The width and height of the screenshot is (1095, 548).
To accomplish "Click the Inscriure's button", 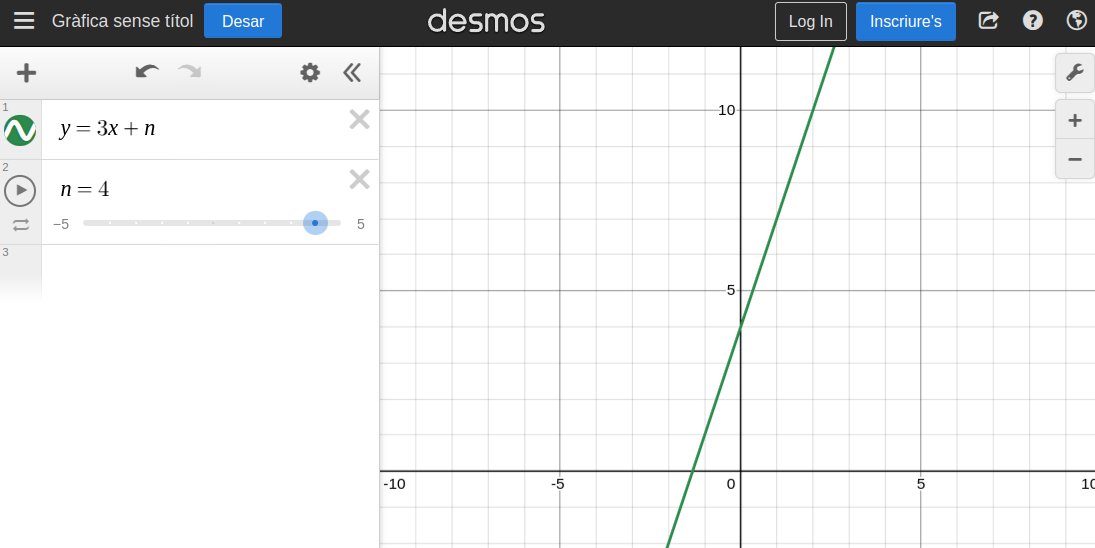I will [x=906, y=22].
